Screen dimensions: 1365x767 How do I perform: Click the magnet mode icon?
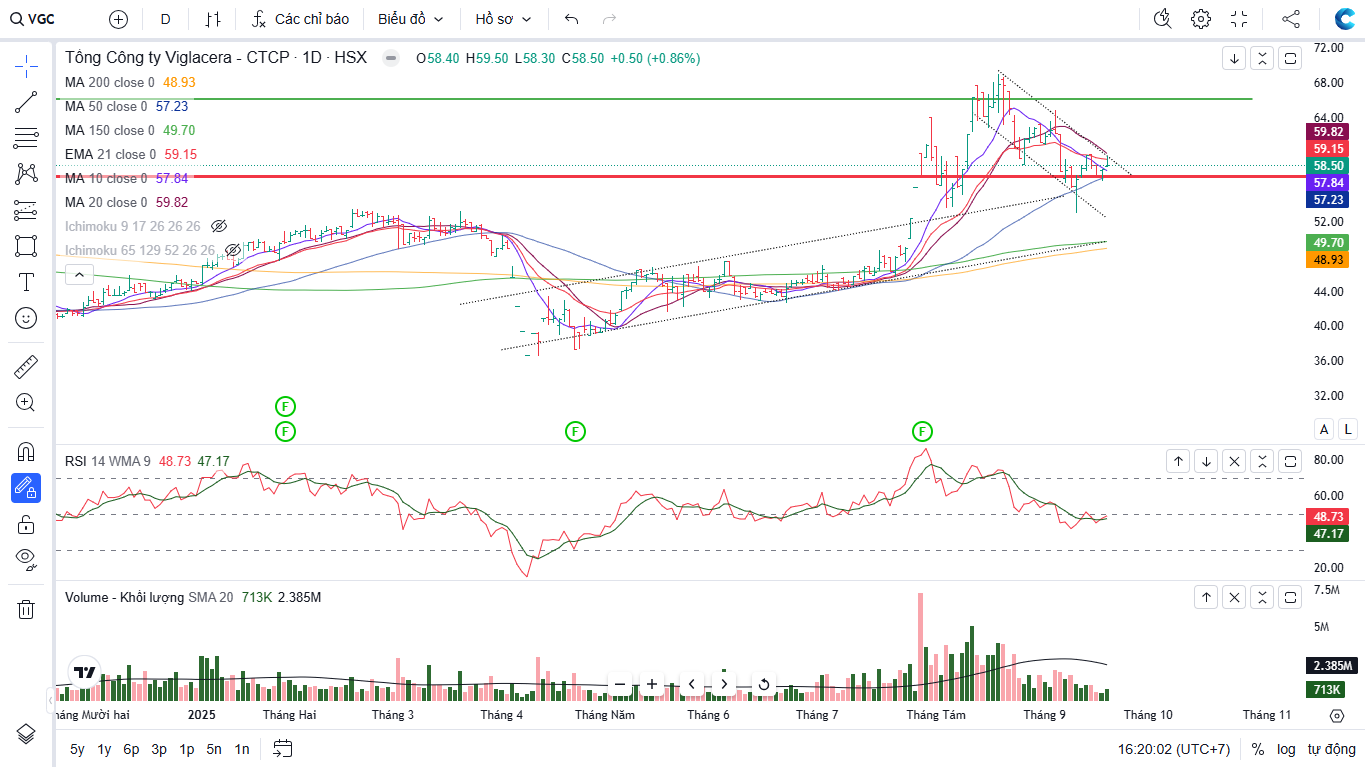pyautogui.click(x=26, y=451)
